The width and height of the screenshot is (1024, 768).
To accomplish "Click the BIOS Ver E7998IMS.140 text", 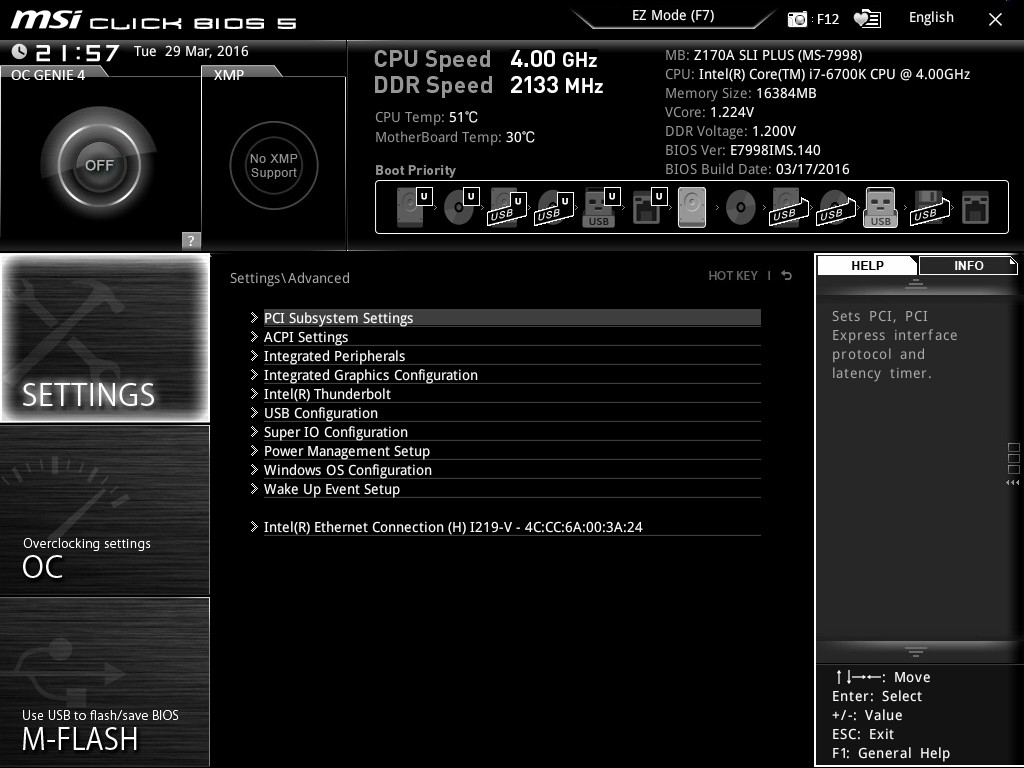I will click(743, 150).
